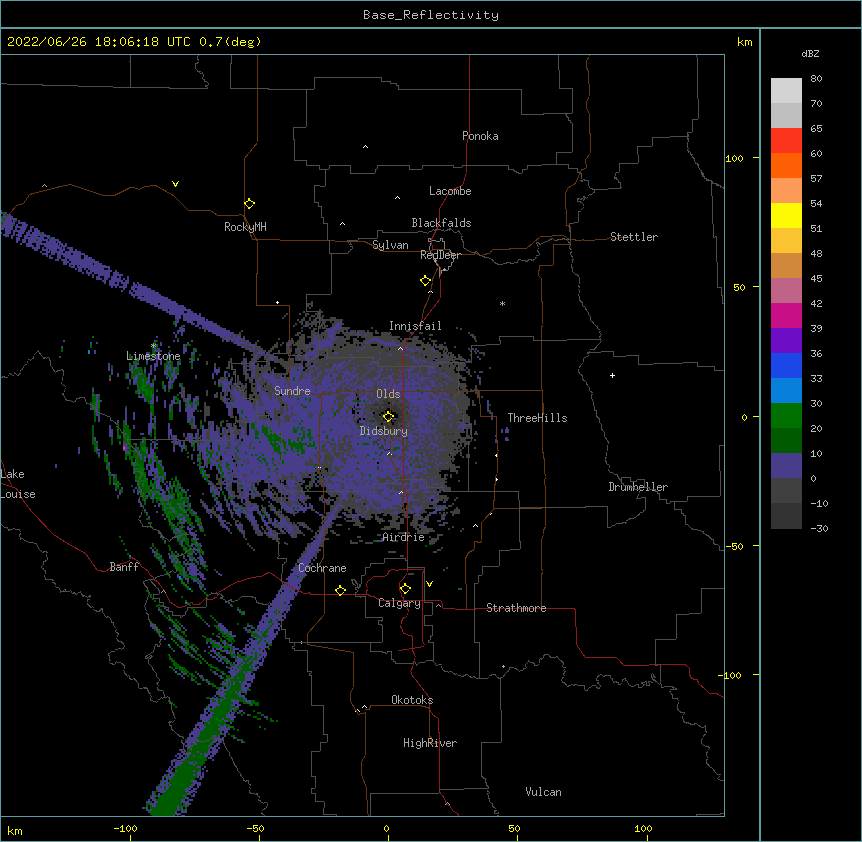The width and height of the screenshot is (862, 842).
Task: Pick the bright green 30 dBZ swatch
Action: [x=786, y=416]
